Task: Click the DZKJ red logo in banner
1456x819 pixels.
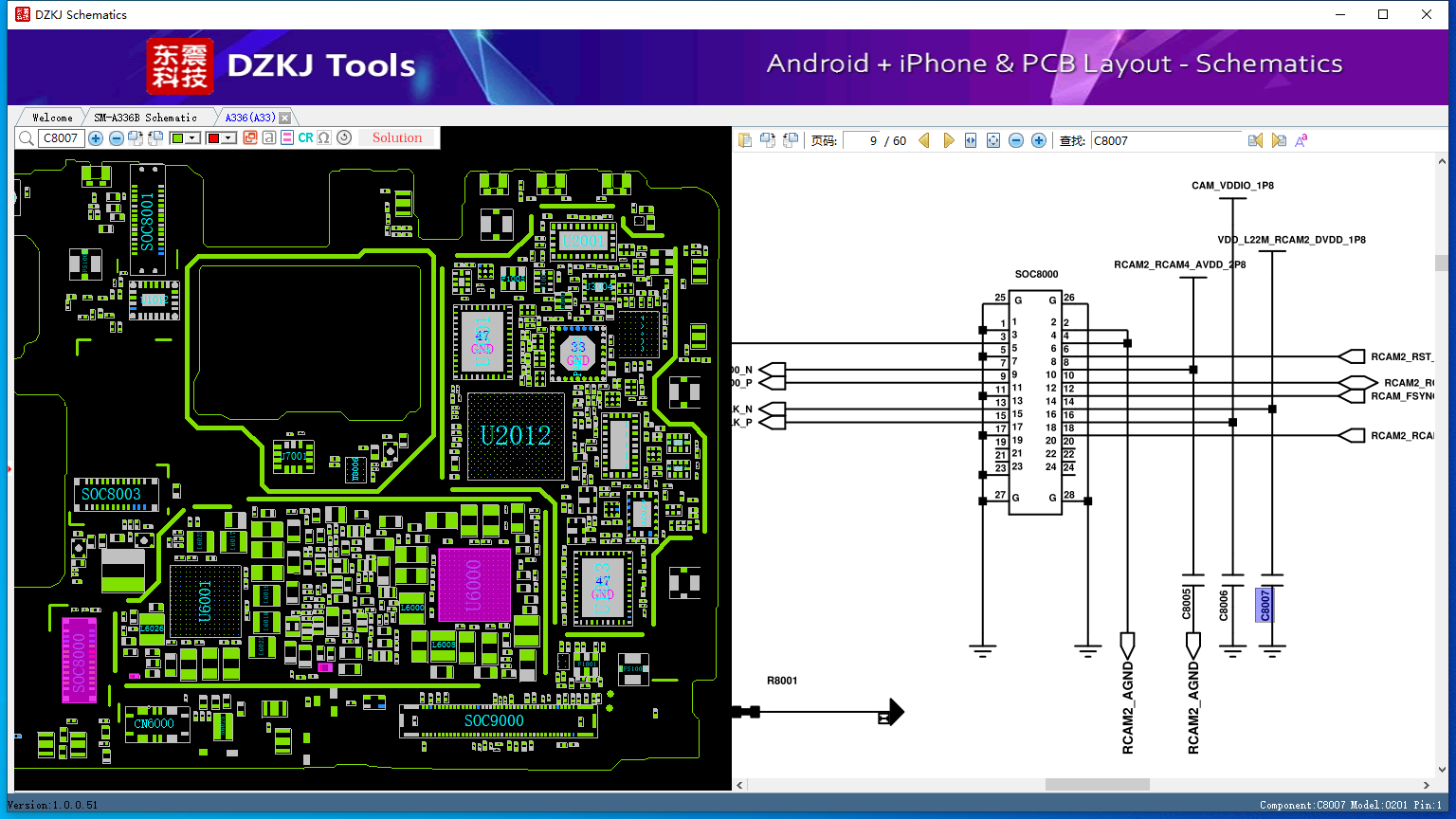Action: [x=180, y=65]
